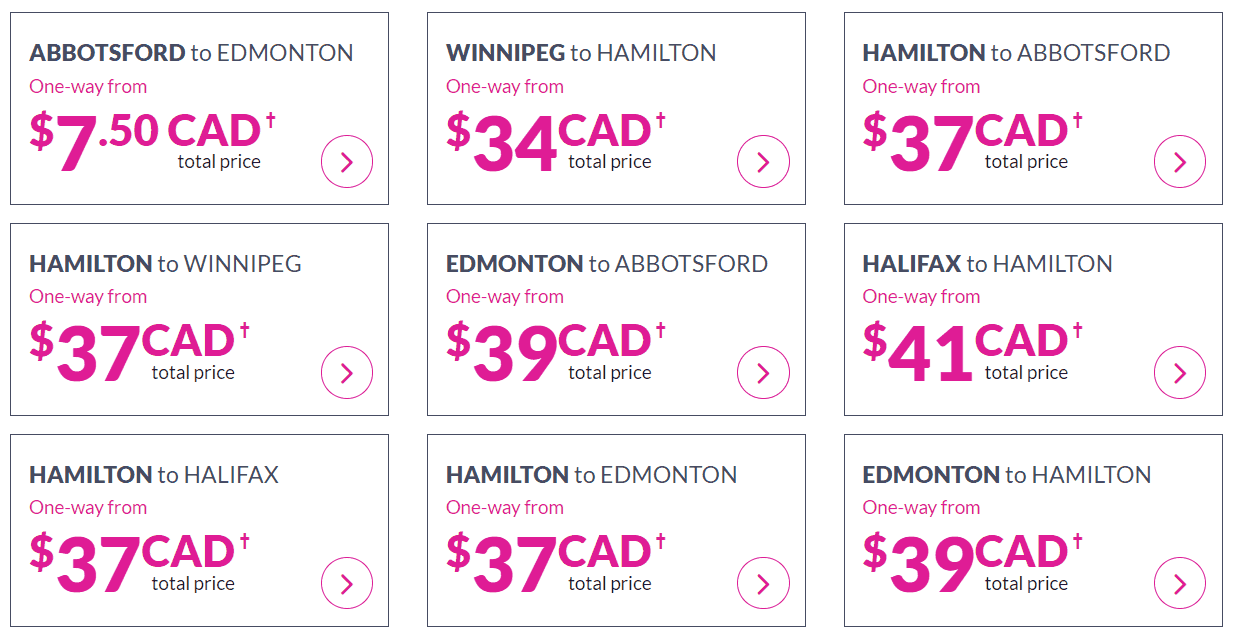Image resolution: width=1239 pixels, height=637 pixels.
Task: Open HAMILTON to ABBOTSFORD route title
Action: (x=1016, y=53)
